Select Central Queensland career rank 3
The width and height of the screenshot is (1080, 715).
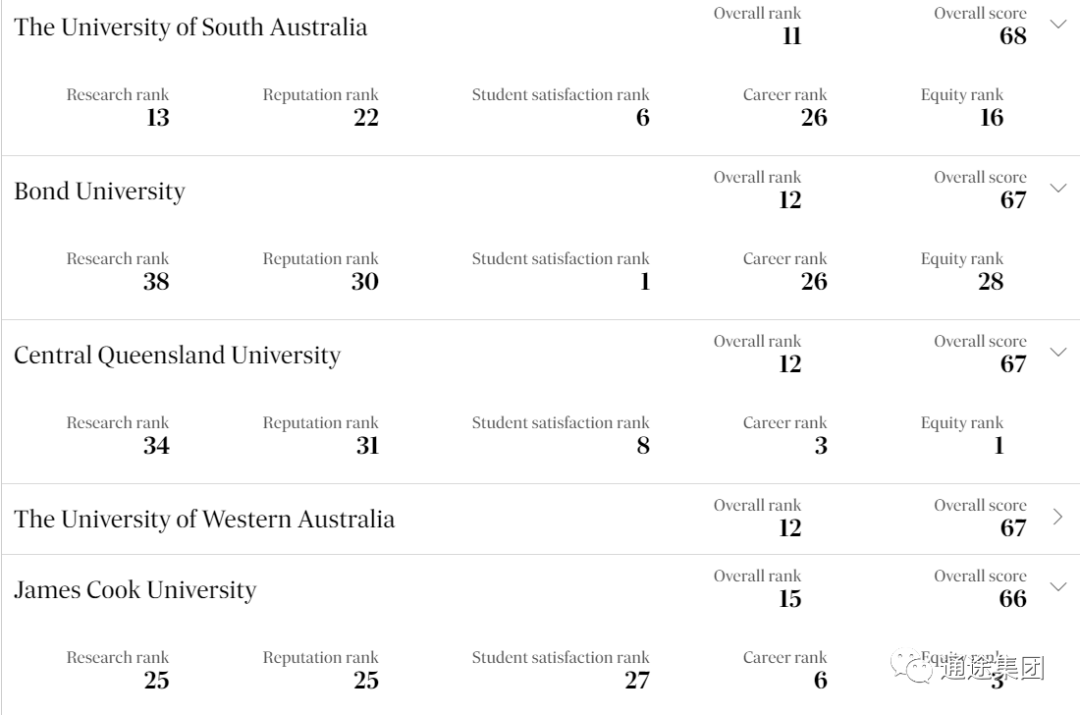[820, 445]
